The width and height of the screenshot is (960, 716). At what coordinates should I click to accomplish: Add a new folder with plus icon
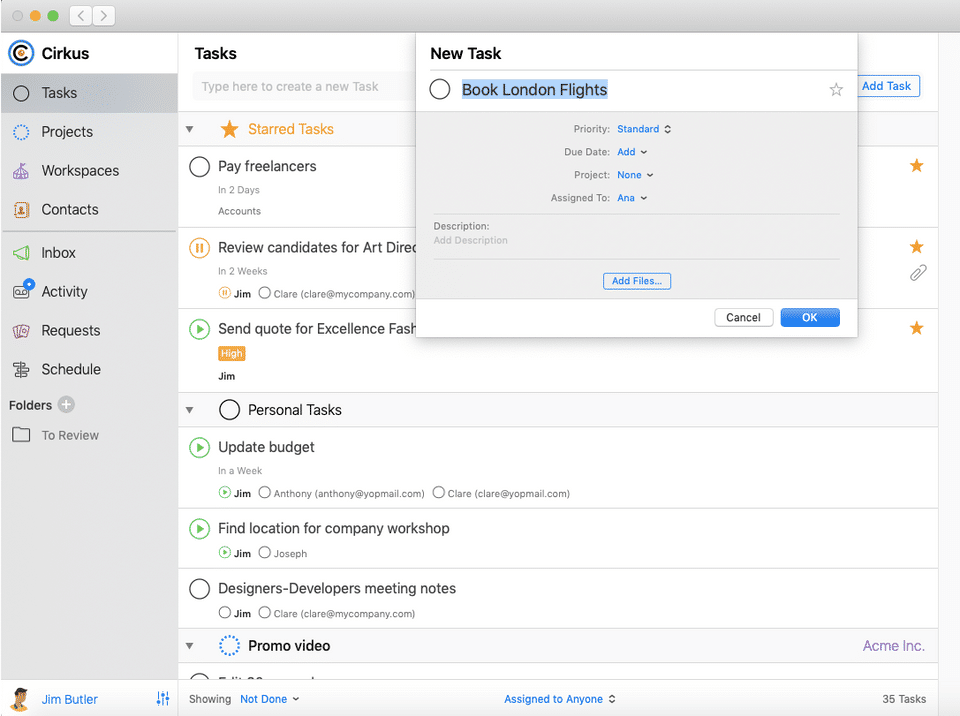66,405
